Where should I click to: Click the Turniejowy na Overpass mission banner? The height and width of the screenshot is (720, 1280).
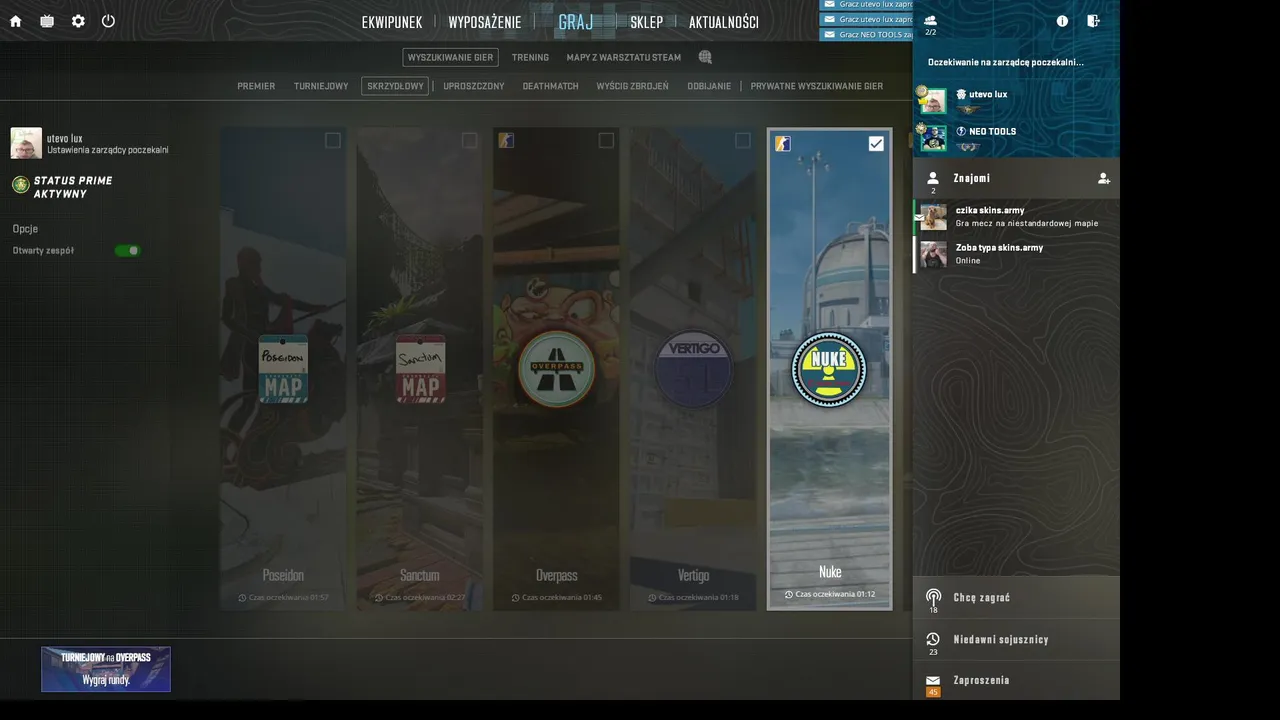[x=106, y=669]
